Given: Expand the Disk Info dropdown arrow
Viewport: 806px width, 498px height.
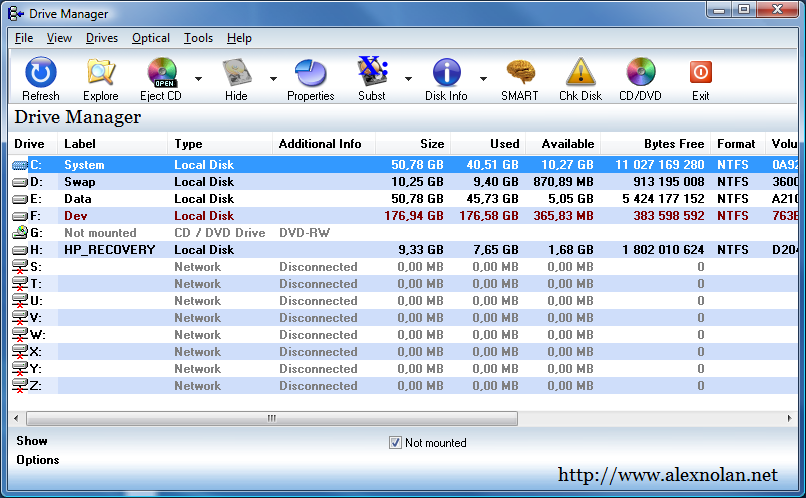Looking at the screenshot, I should click(483, 79).
